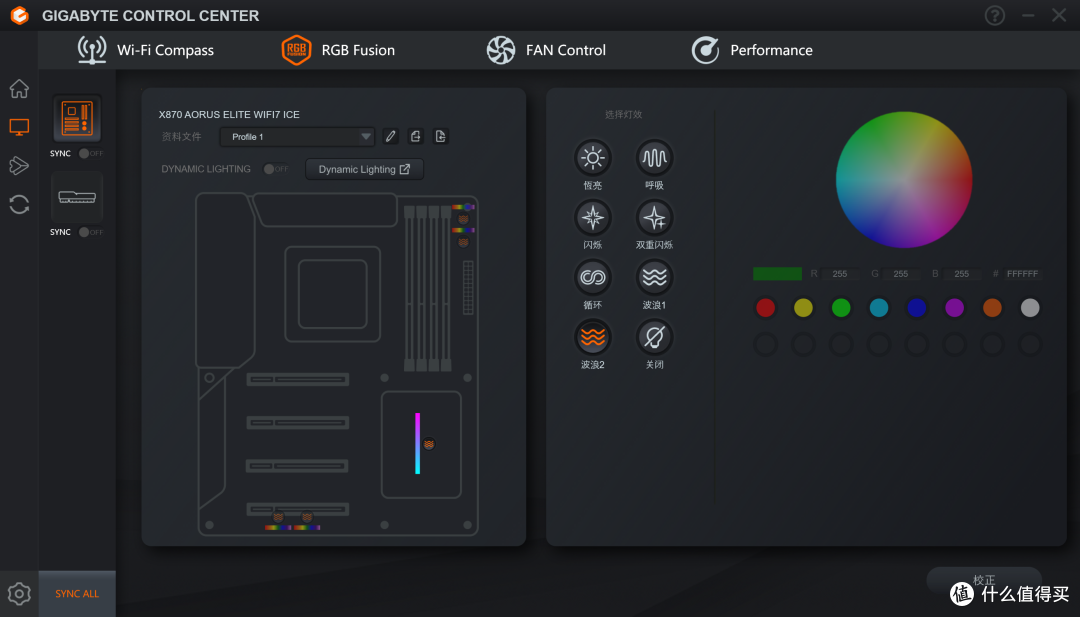Click the G value field
The width and height of the screenshot is (1080, 617).
tap(901, 274)
